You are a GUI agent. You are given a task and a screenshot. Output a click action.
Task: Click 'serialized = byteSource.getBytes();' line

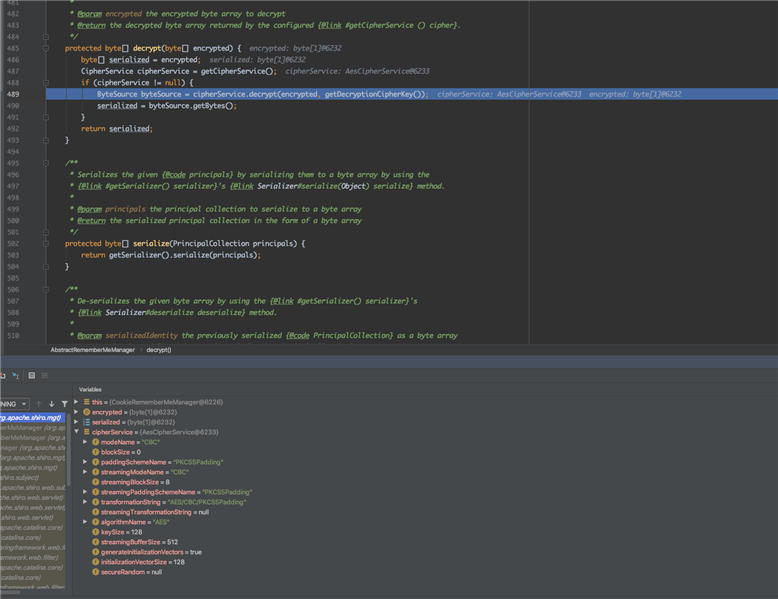(x=167, y=106)
